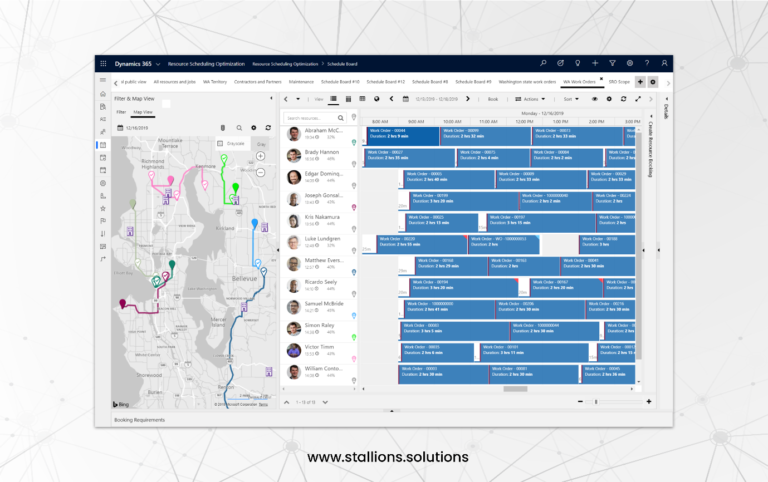Expand the Dynamics 365 app switcher chevron
The width and height of the screenshot is (768, 482).
[x=157, y=63]
